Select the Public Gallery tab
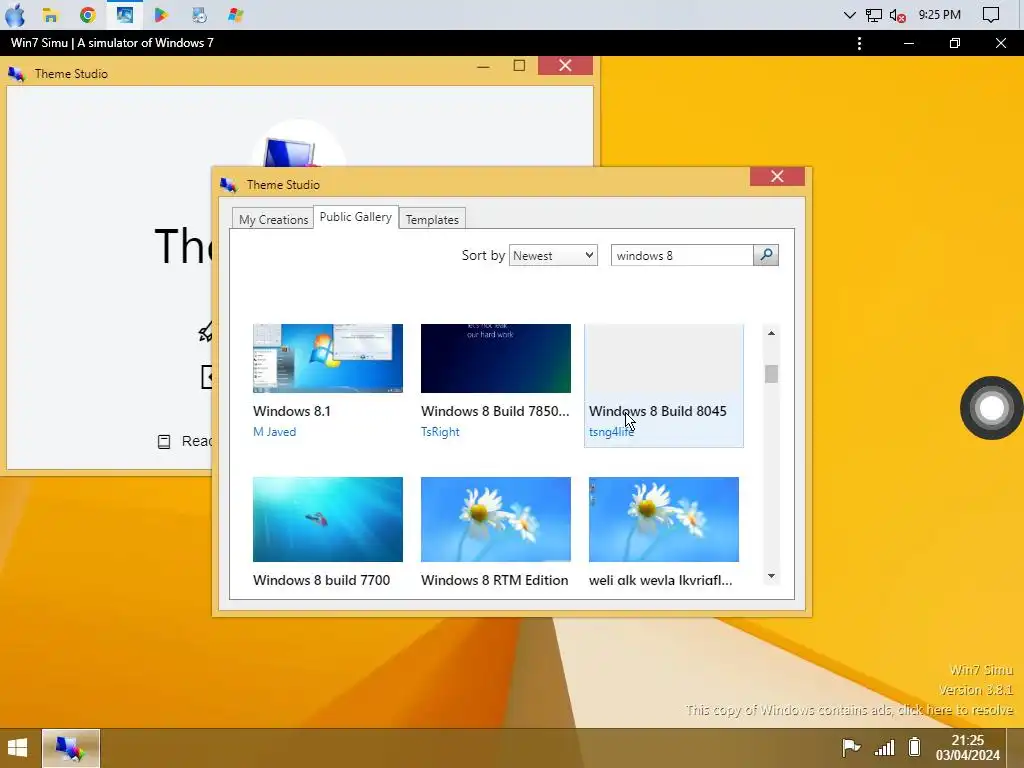This screenshot has height=768, width=1024. 356,217
